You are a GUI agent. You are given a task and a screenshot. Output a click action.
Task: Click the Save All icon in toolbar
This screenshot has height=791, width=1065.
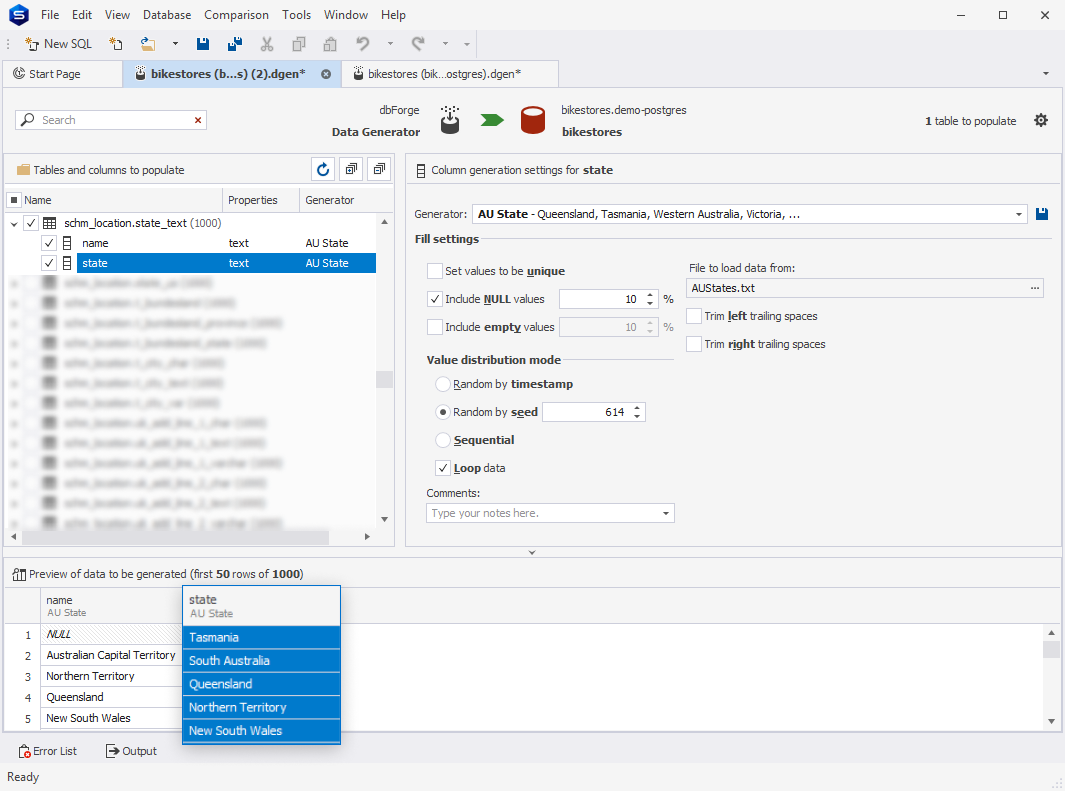(234, 44)
